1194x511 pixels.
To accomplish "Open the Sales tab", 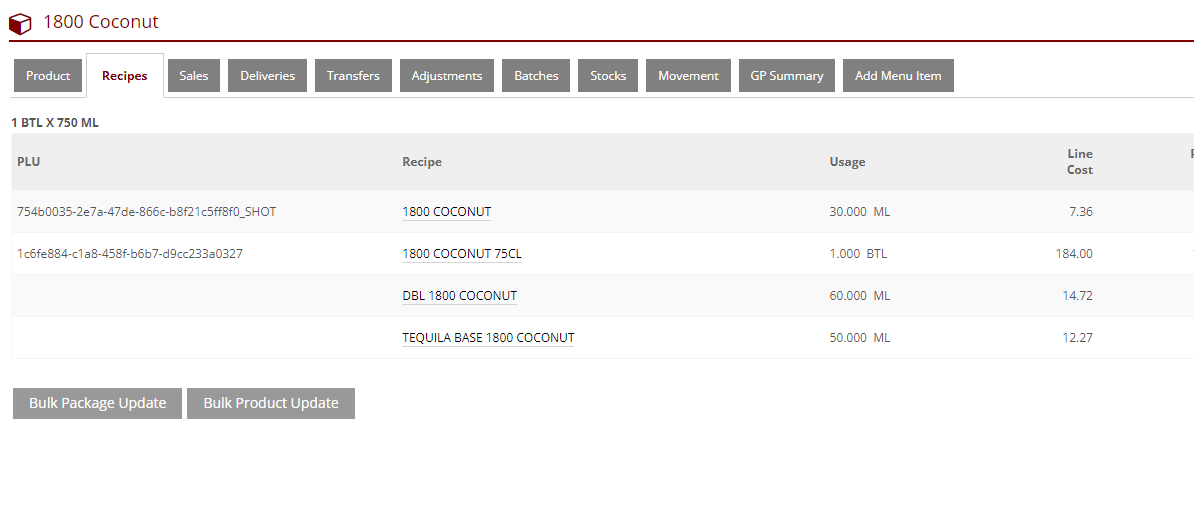I will (x=194, y=76).
